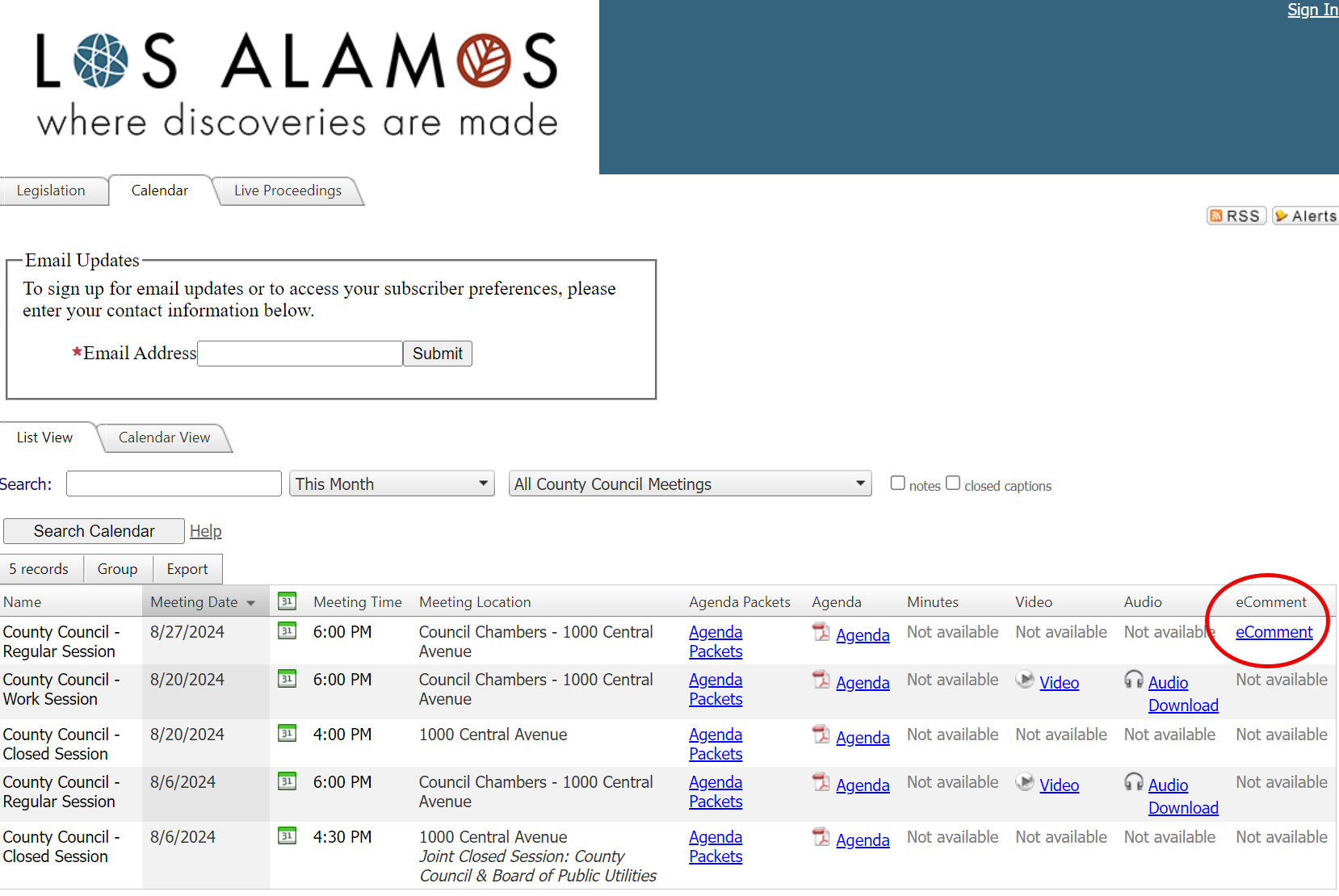Click the Sign In link
The height and width of the screenshot is (896, 1339).
tap(1312, 10)
